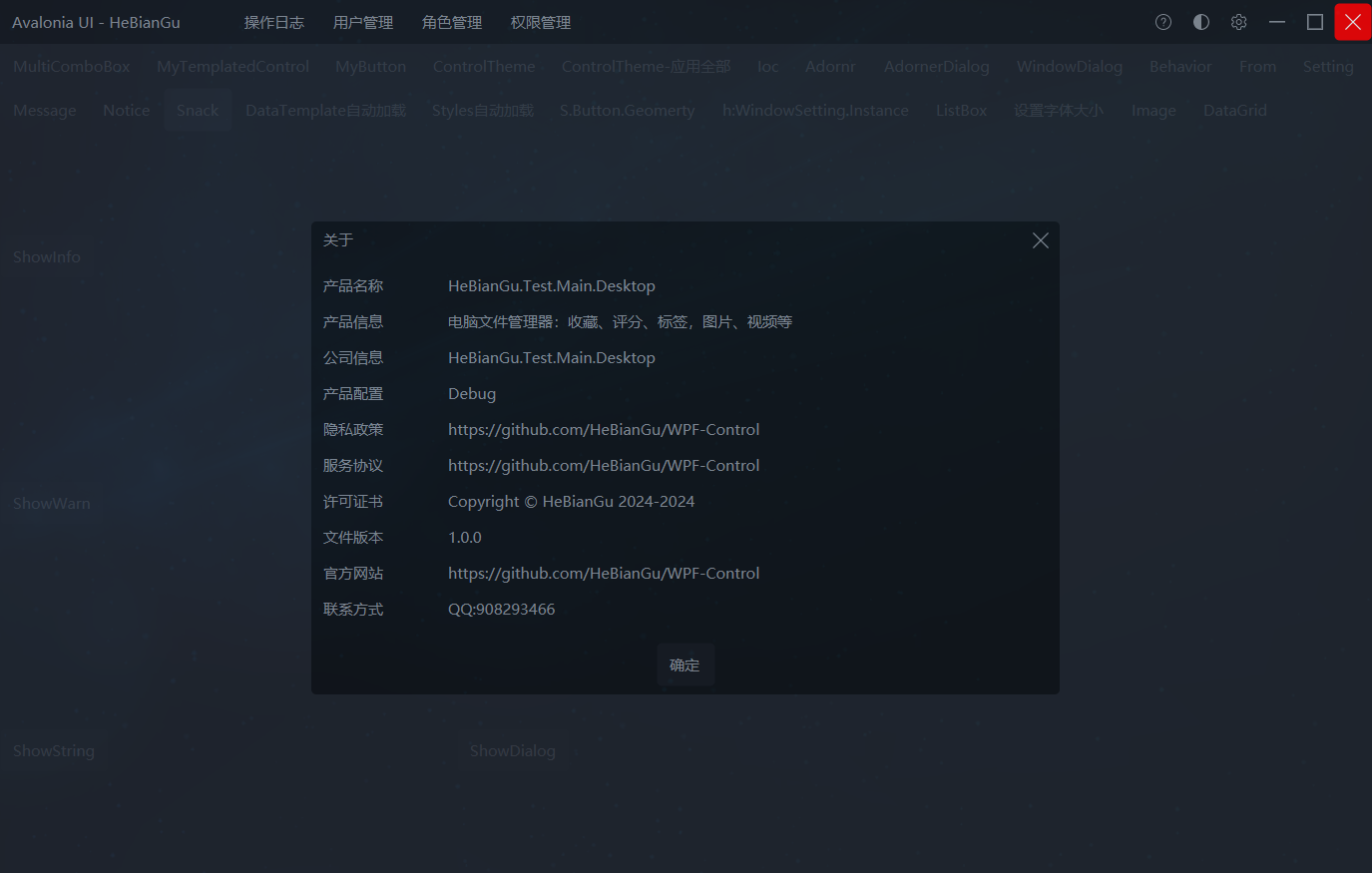
Task: Switch to the Message tab
Action: tap(45, 111)
